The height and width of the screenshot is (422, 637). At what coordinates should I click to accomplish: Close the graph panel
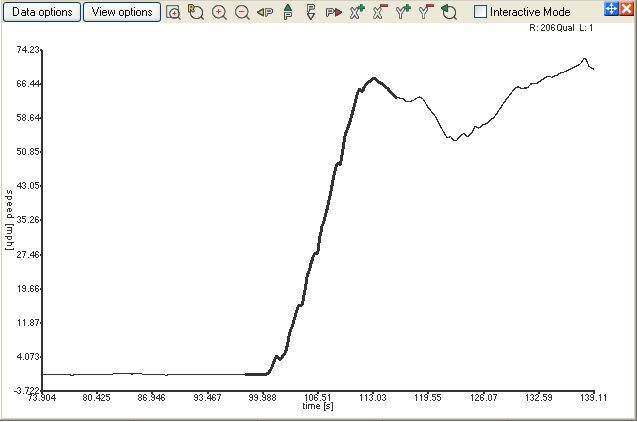(626, 9)
